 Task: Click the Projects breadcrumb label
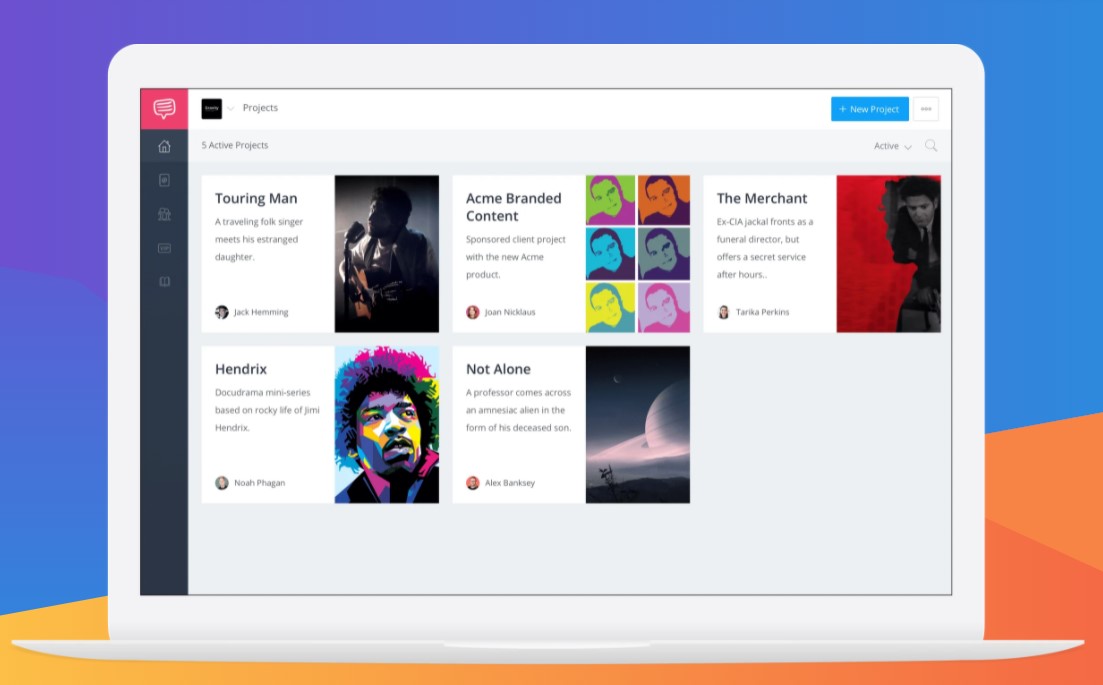click(x=260, y=108)
